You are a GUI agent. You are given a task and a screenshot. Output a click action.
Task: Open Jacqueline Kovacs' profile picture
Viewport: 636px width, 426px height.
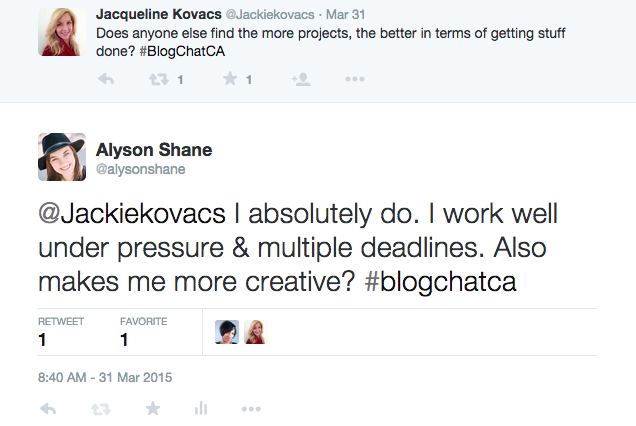[x=62, y=32]
